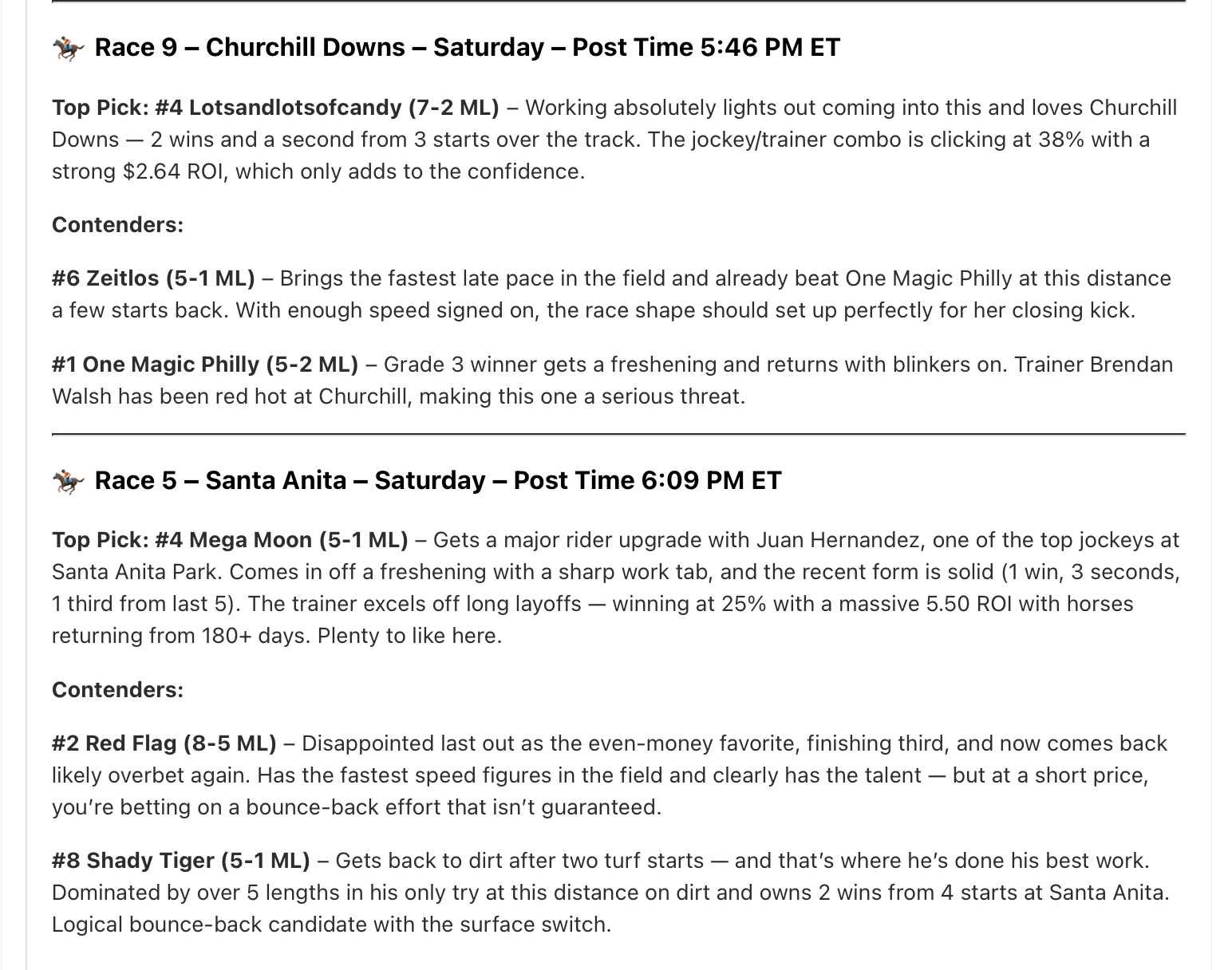This screenshot has height=970, width=1232.
Task: Click the Race 9 Churchill Downs heading
Action: tap(467, 48)
